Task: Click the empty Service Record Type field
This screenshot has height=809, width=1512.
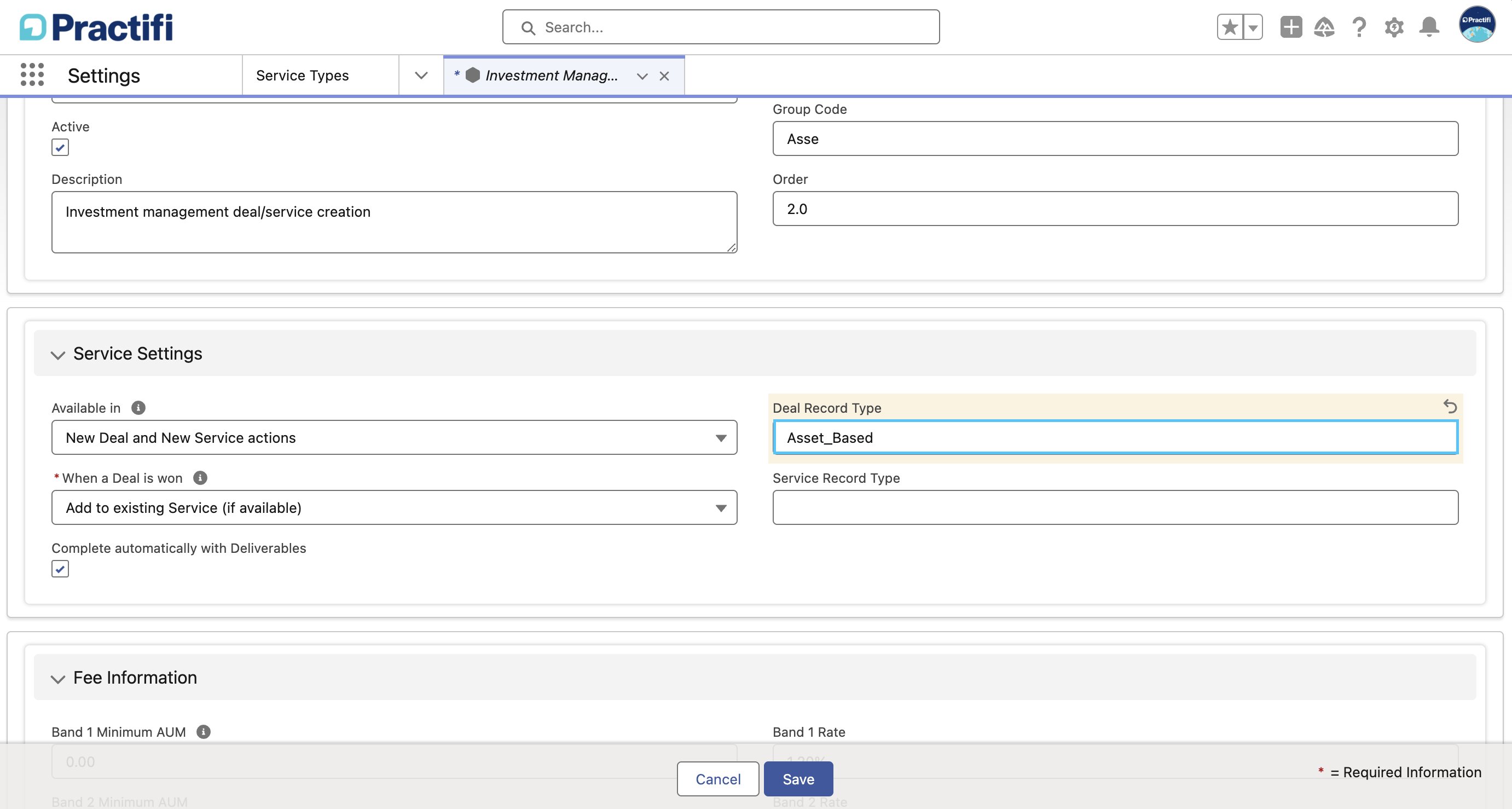Action: (1115, 507)
